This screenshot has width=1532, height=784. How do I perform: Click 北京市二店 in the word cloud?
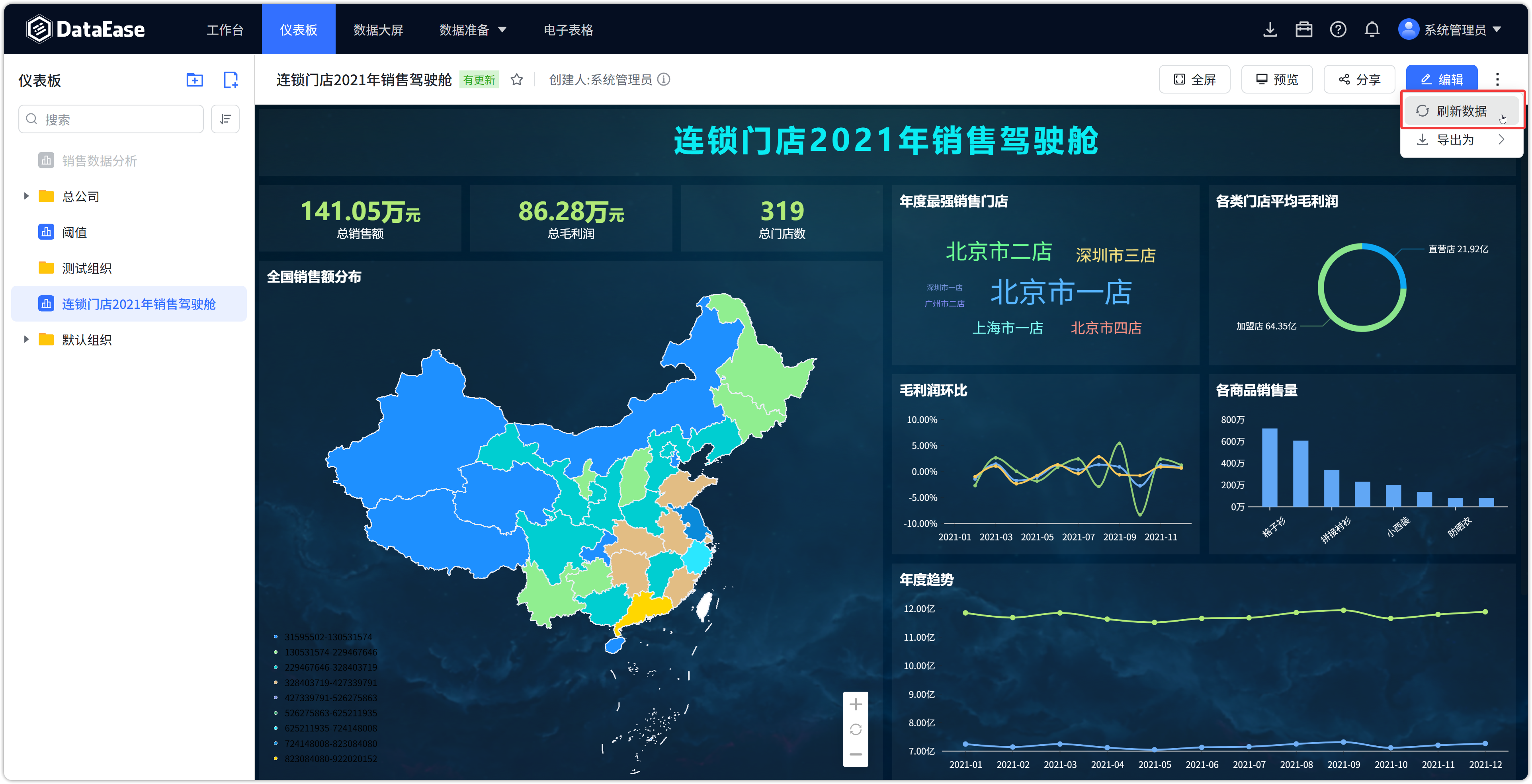[999, 252]
